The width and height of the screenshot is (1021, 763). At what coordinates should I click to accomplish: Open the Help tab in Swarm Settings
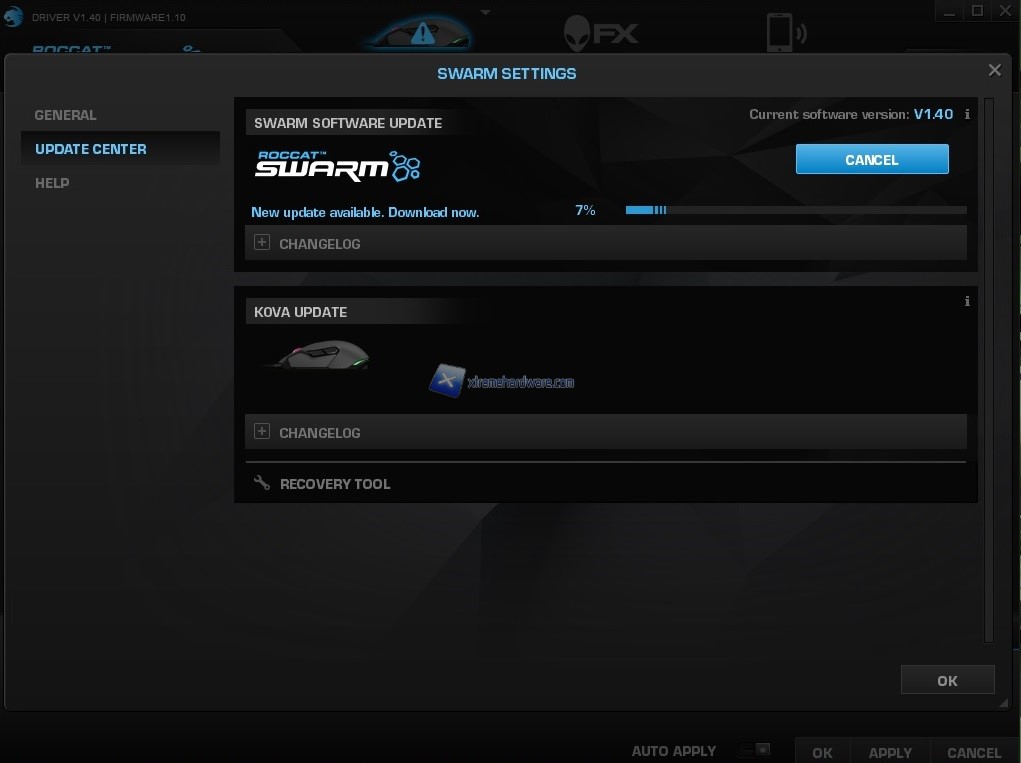(x=52, y=183)
